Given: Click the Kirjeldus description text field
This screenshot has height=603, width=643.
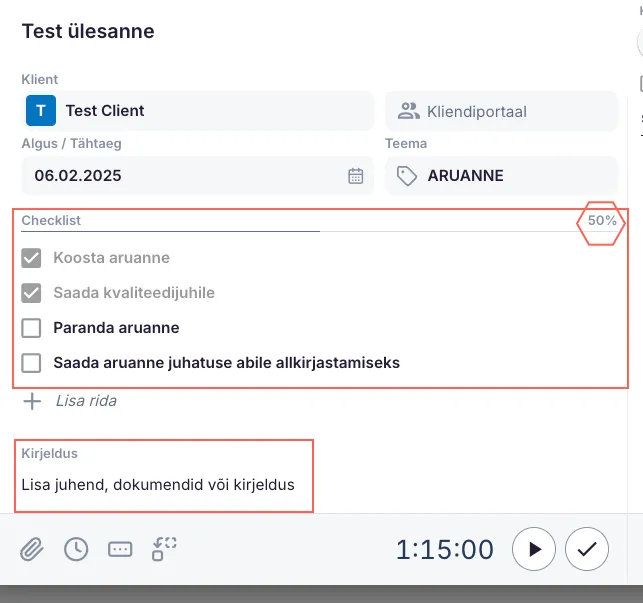Looking at the screenshot, I should tap(158, 485).
